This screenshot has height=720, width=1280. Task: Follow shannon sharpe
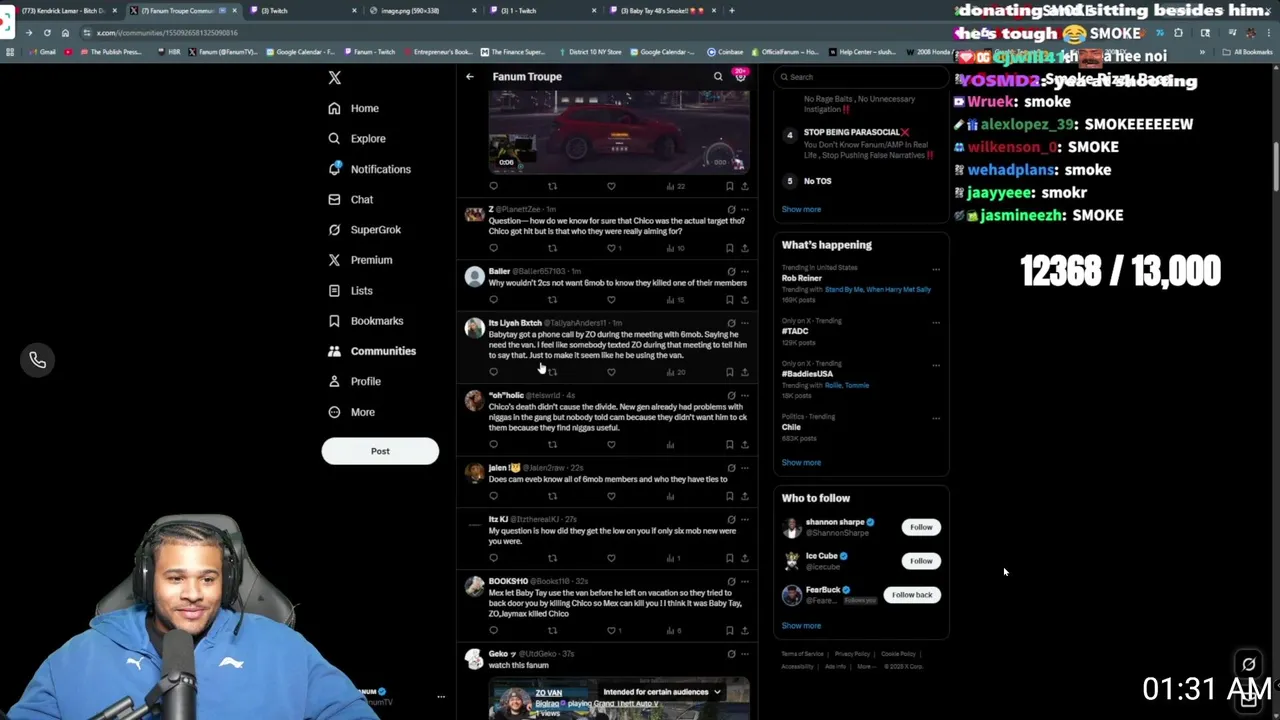(x=921, y=527)
